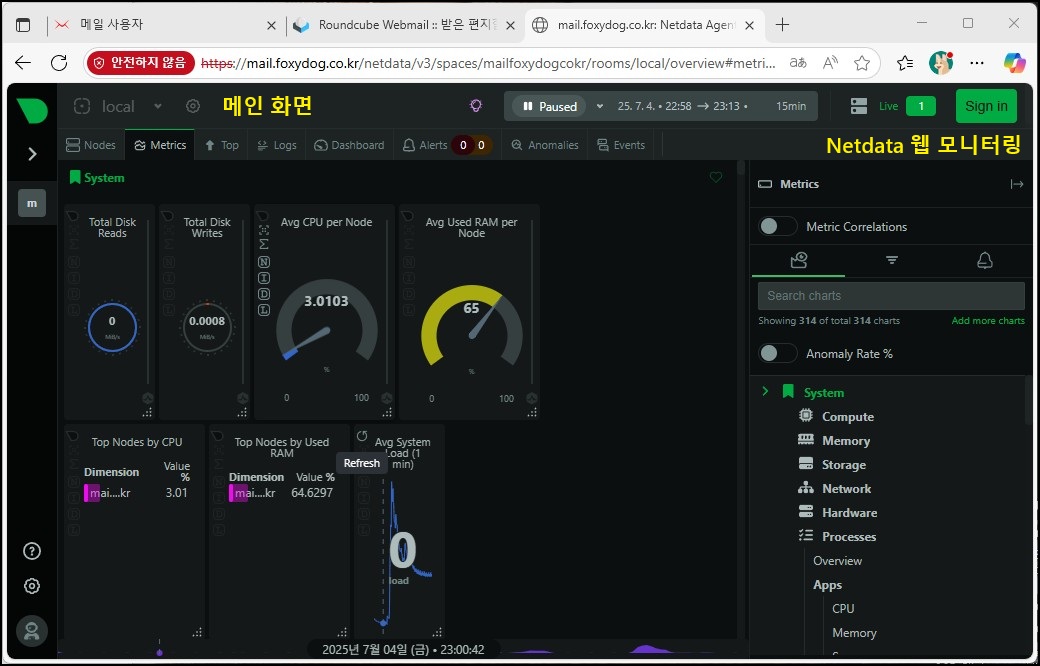The image size is (1040, 666).
Task: Go to the Logs tab
Action: click(277, 145)
